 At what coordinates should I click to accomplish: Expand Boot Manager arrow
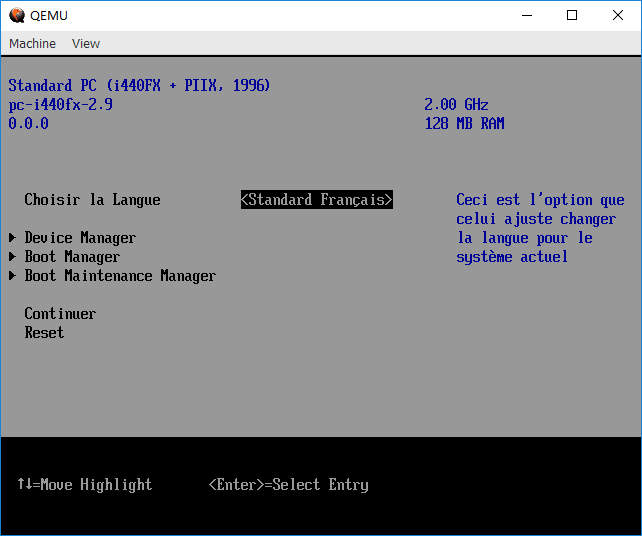coord(12,256)
